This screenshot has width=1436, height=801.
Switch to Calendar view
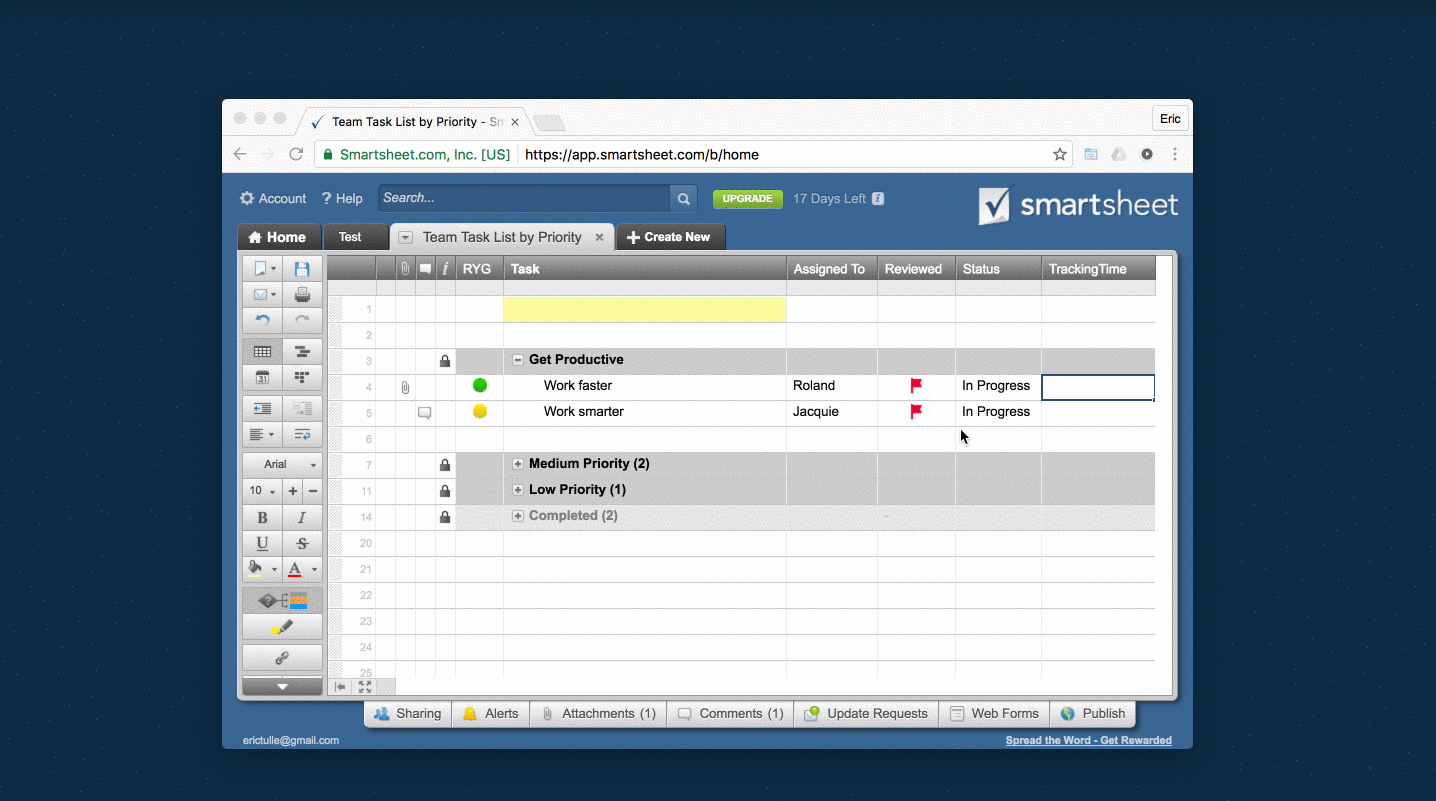262,377
